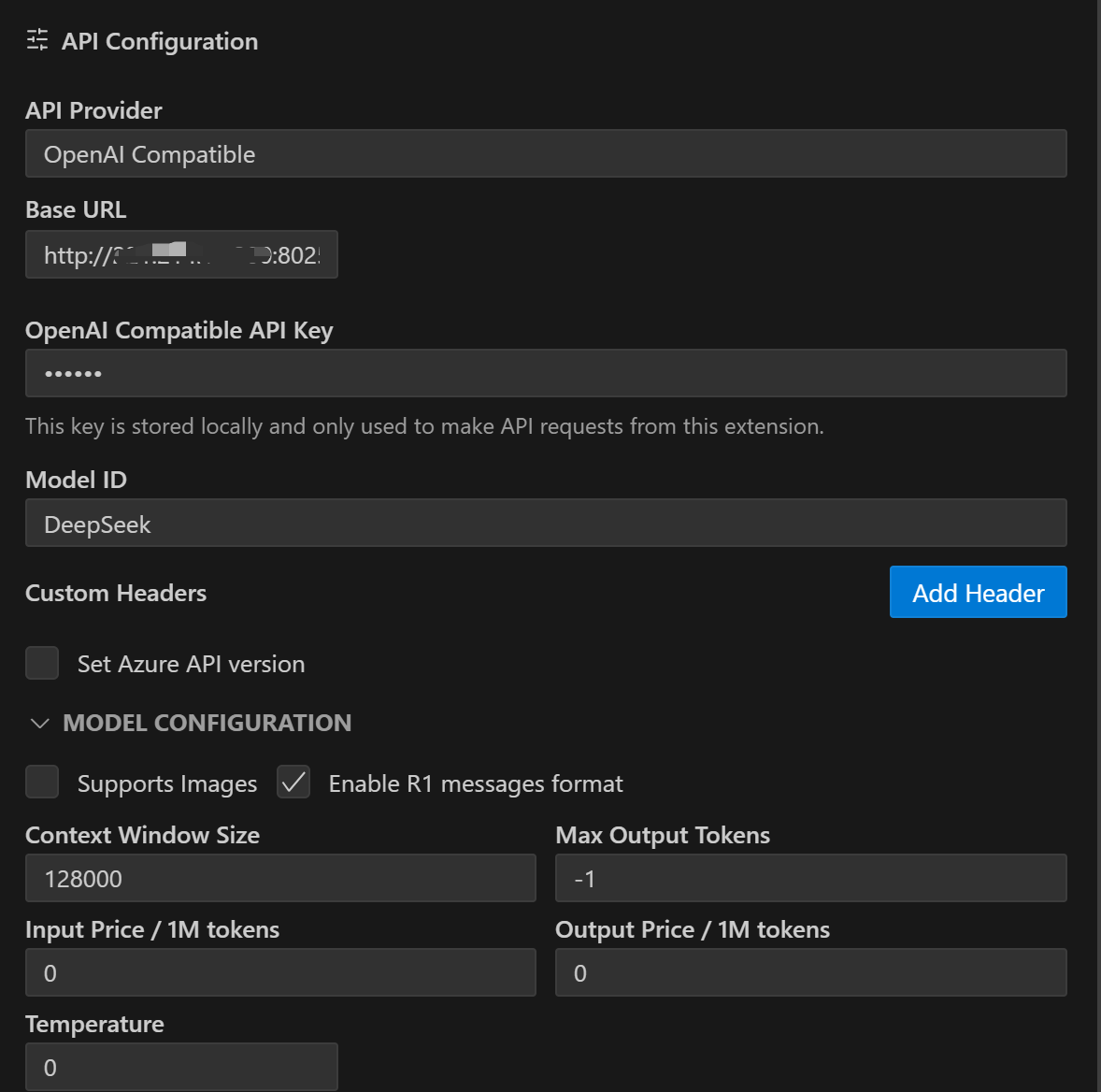Screen dimensions: 1101x1092
Task: Click the Max Output Tokens field
Action: [810, 879]
